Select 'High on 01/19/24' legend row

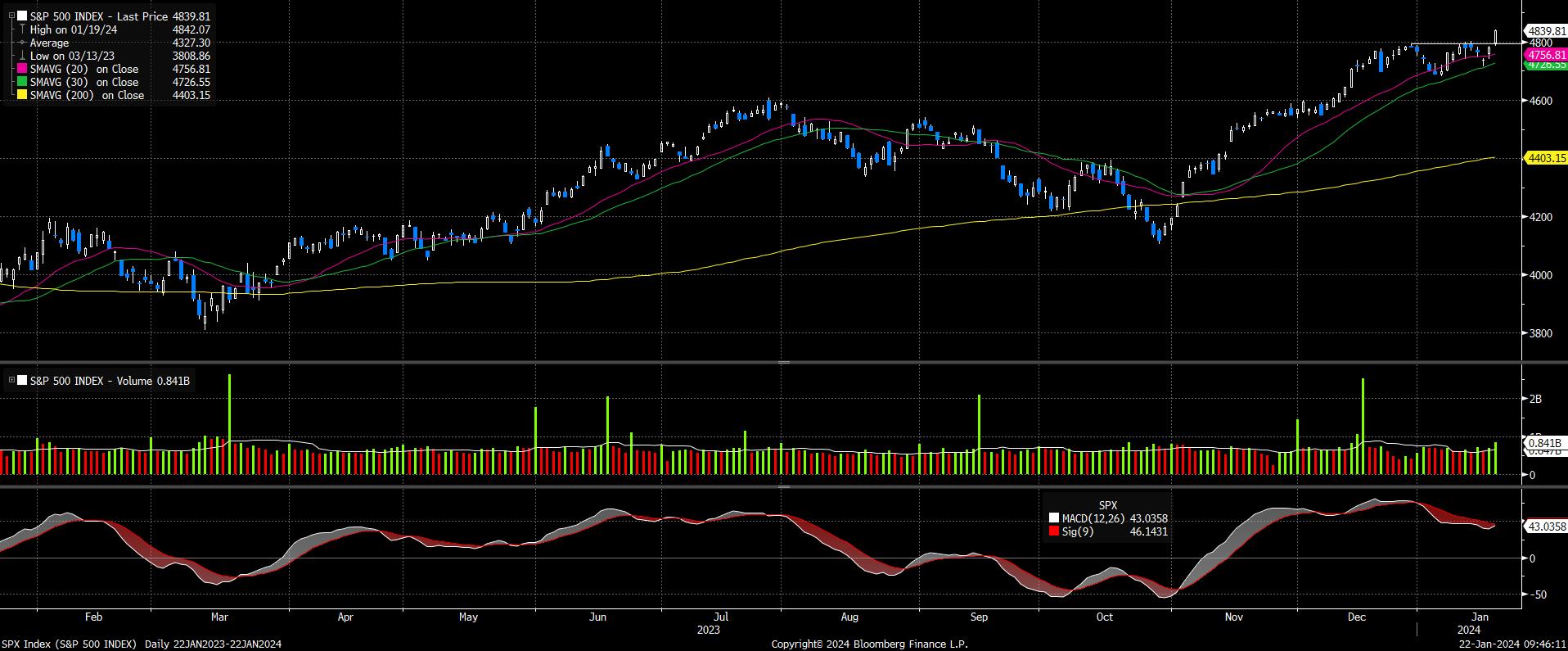click(x=114, y=29)
